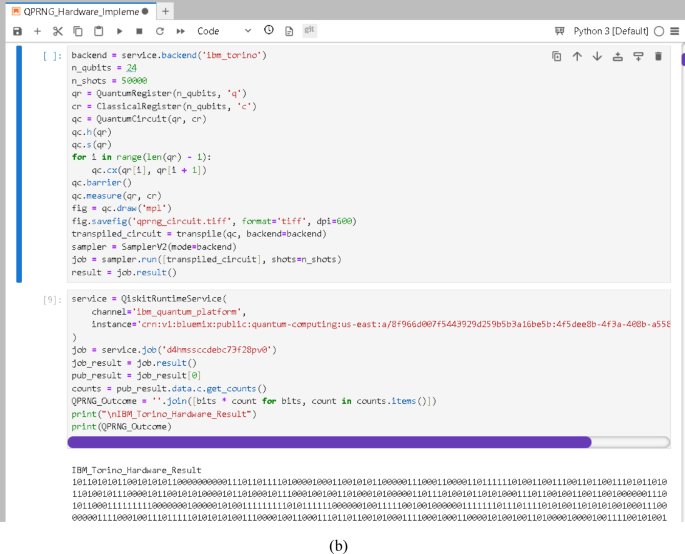The height and width of the screenshot is (554, 685).
Task: Click the git toolbar button
Action: (309, 31)
